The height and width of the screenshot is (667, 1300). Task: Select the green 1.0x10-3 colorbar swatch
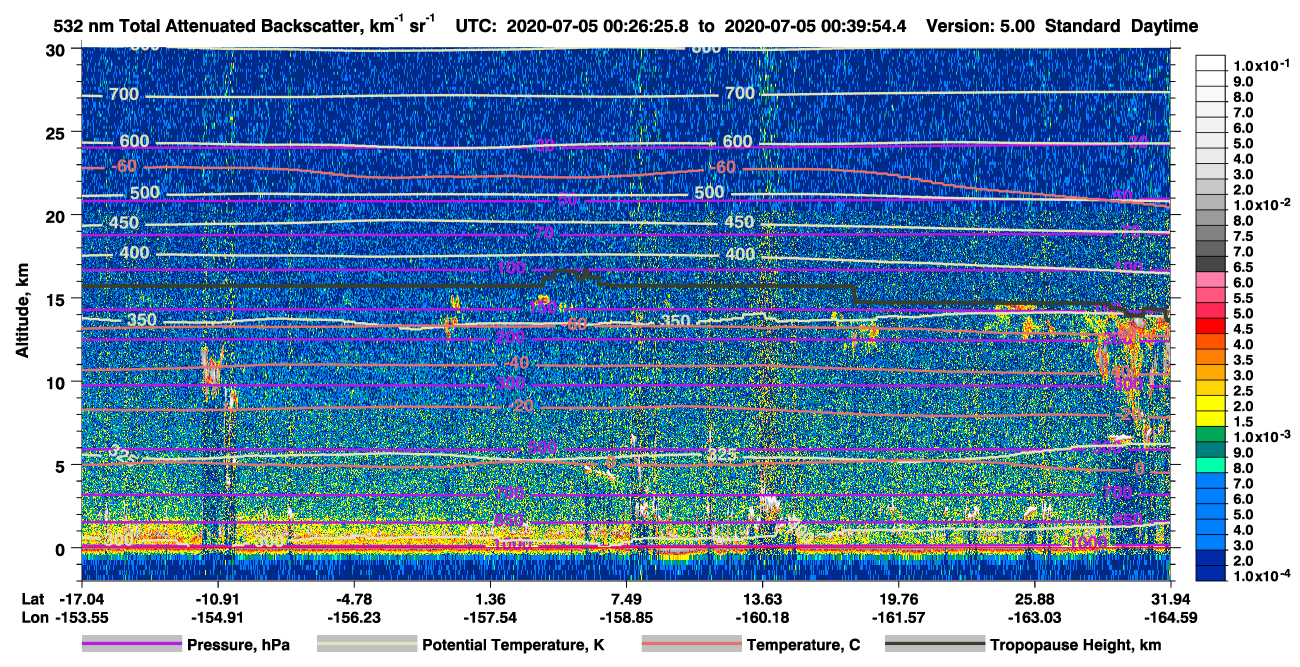tap(1213, 436)
